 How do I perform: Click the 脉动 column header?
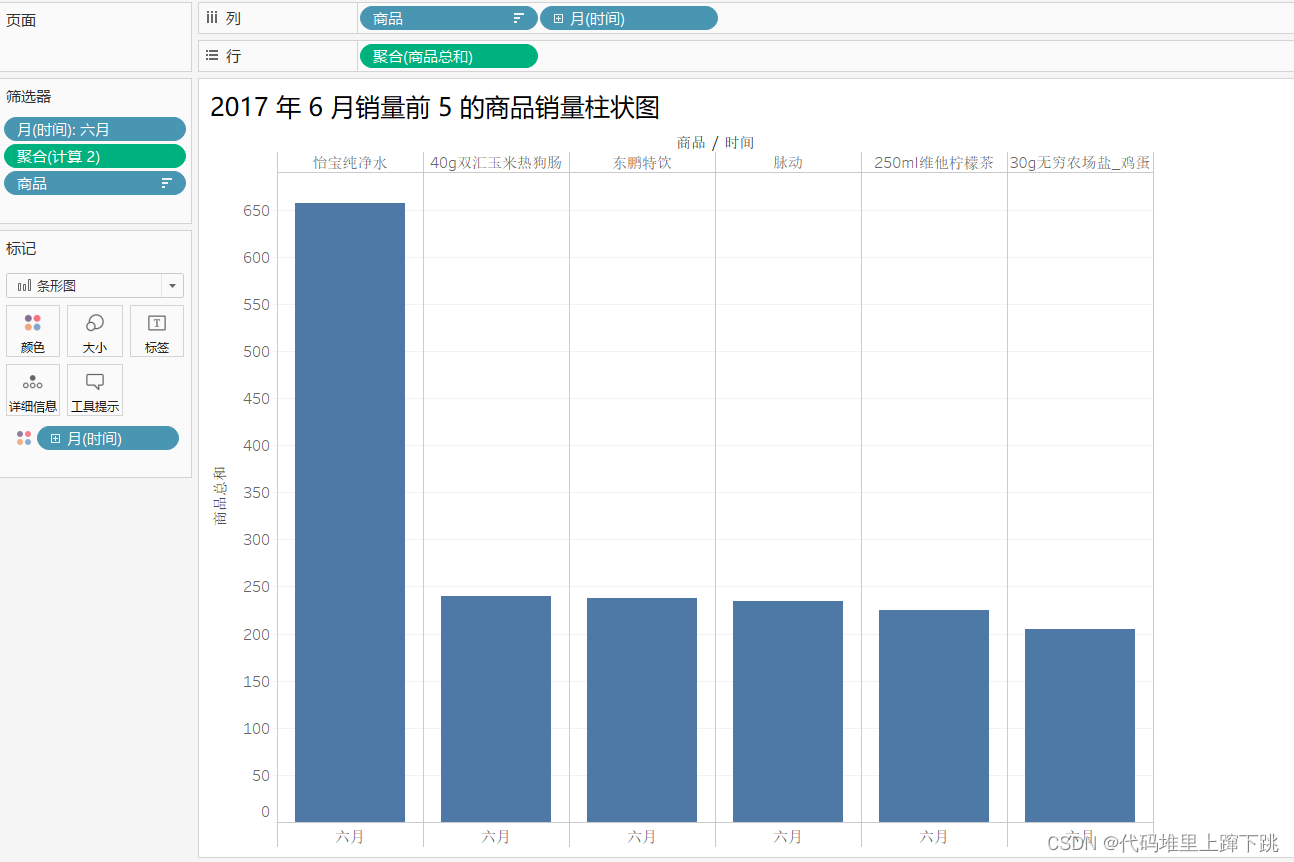pyautogui.click(x=788, y=163)
